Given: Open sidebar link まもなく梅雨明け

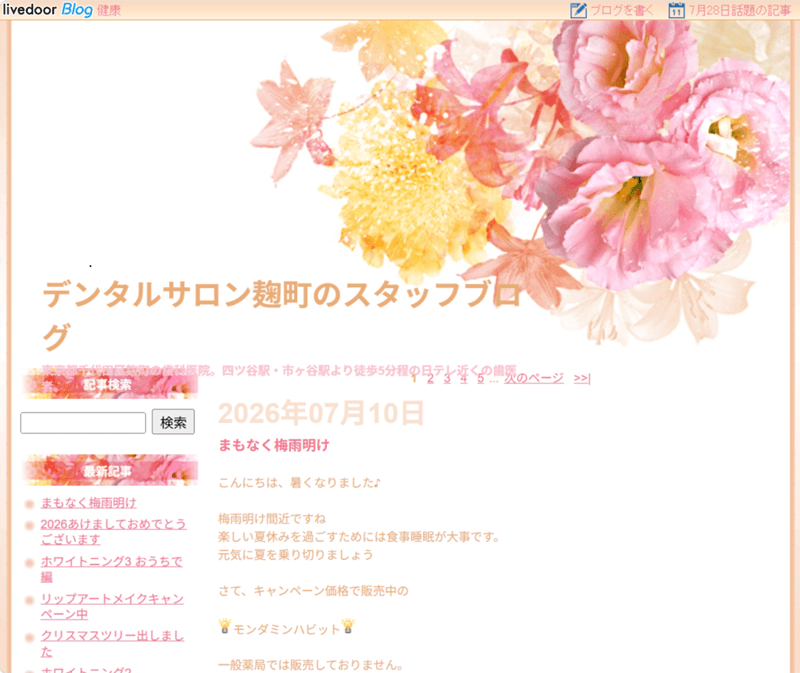Looking at the screenshot, I should 88,503.
